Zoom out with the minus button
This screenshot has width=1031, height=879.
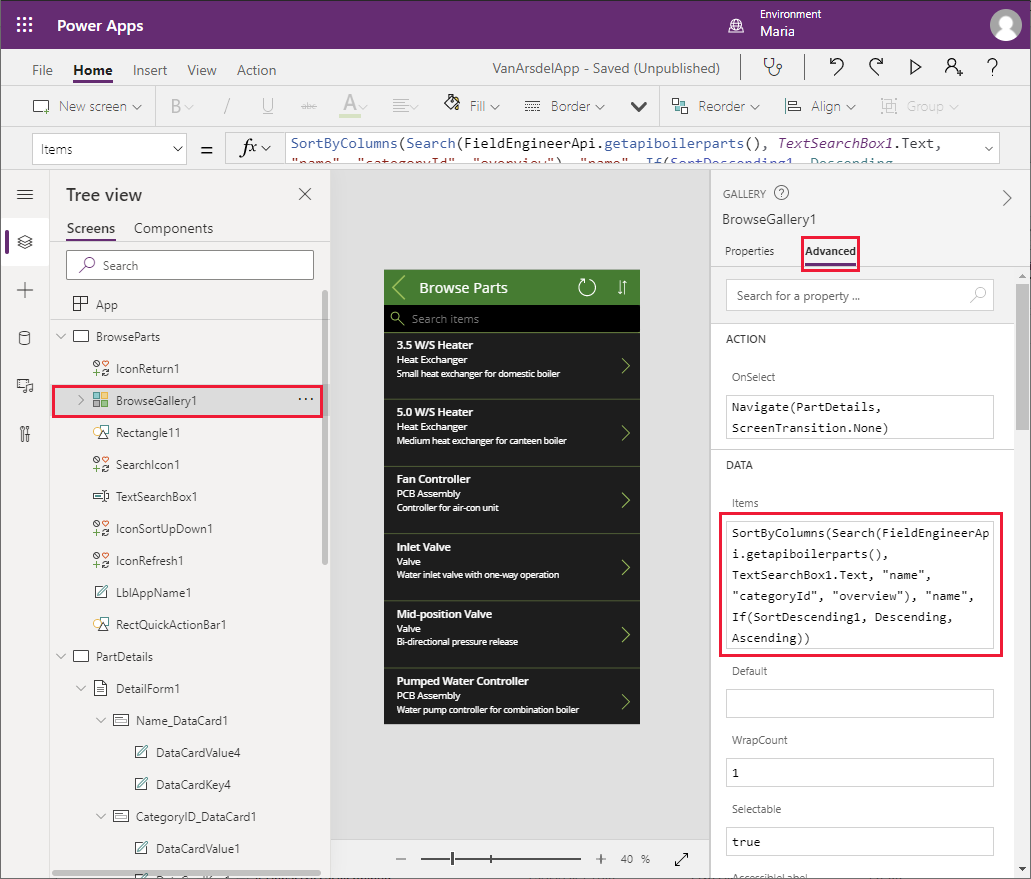pos(401,859)
